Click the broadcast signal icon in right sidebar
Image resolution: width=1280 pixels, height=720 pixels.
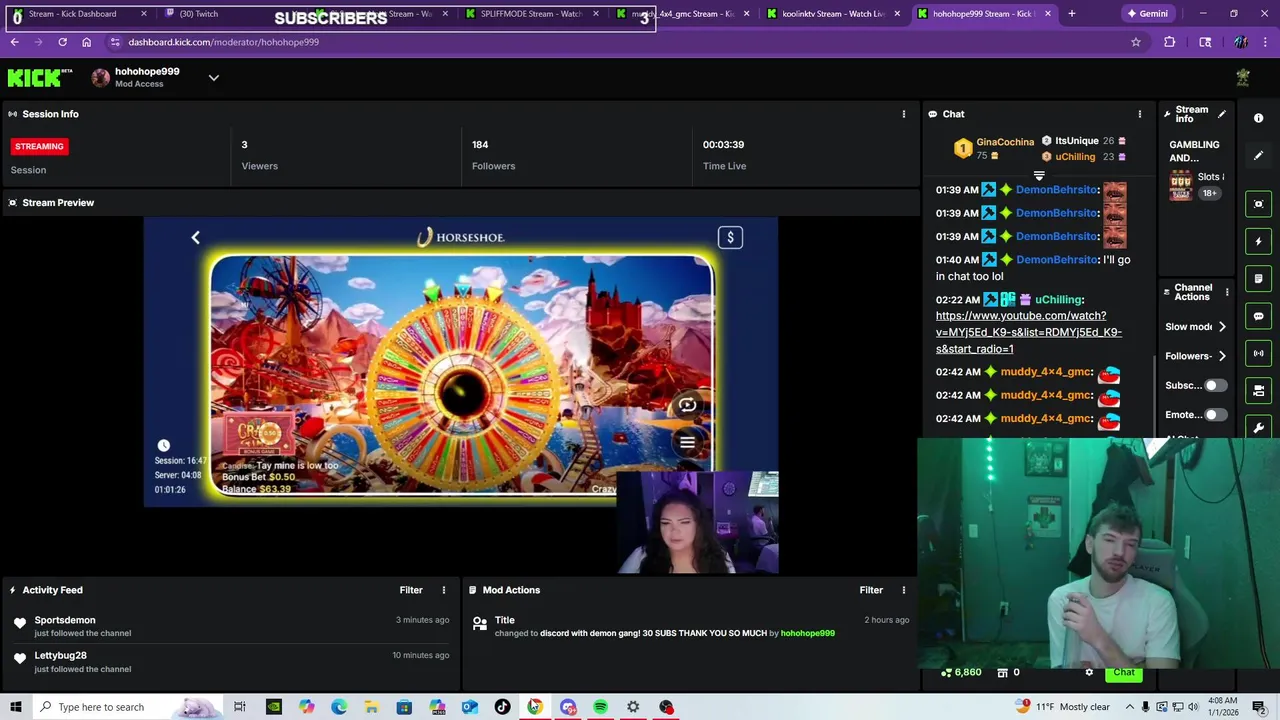[x=1259, y=353]
